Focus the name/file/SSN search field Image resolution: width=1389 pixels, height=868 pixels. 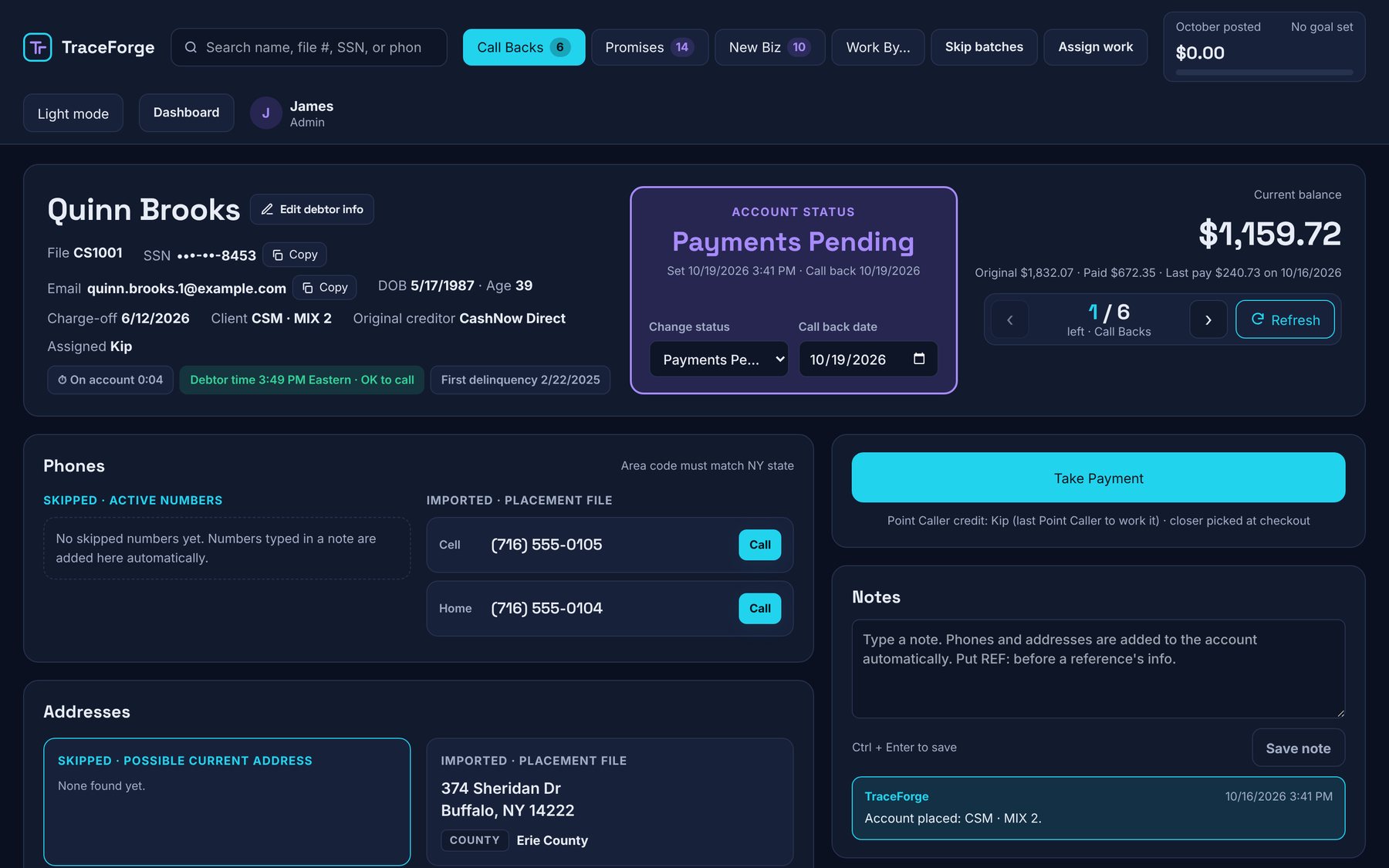coord(309,47)
